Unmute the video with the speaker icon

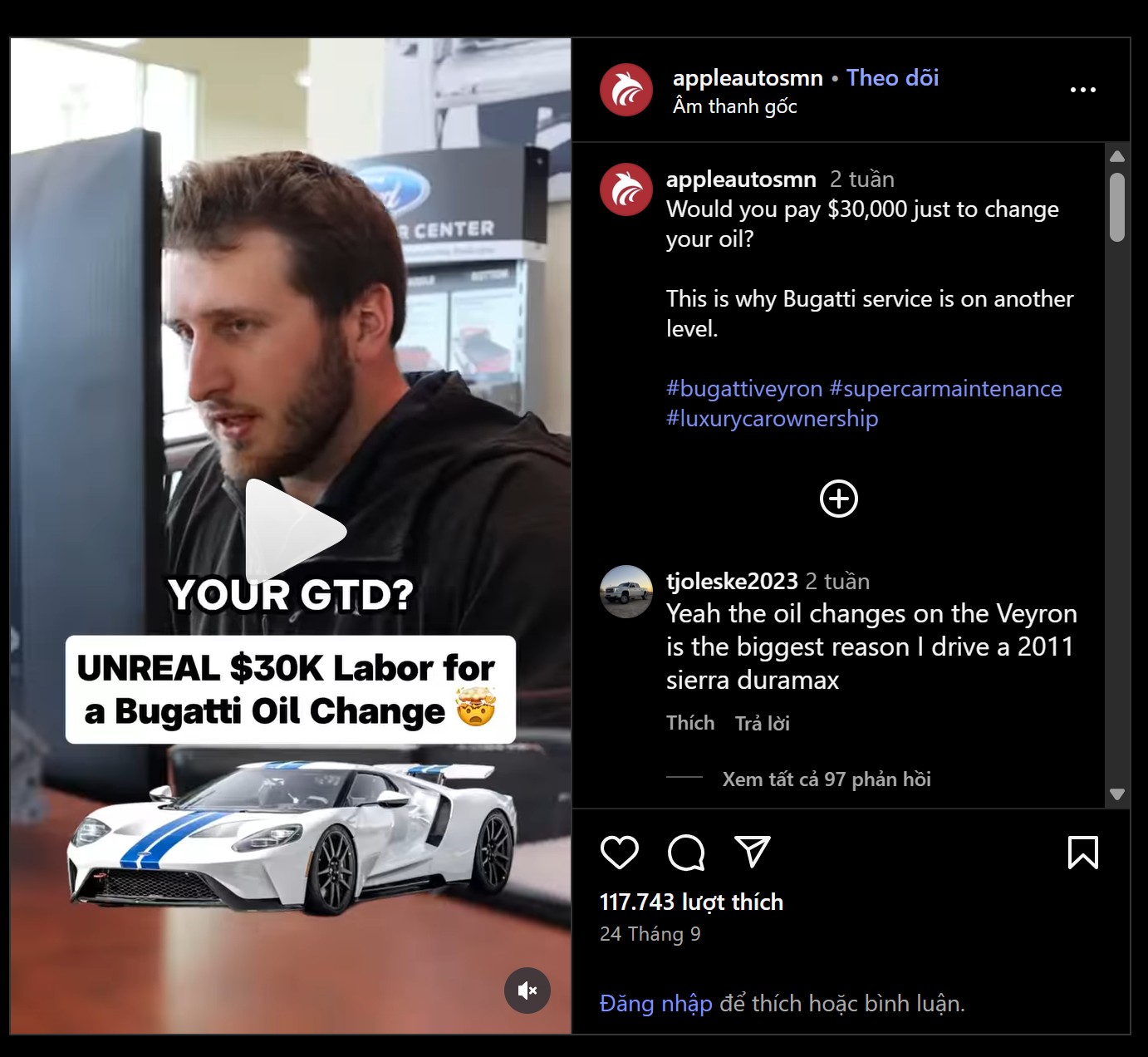point(527,991)
